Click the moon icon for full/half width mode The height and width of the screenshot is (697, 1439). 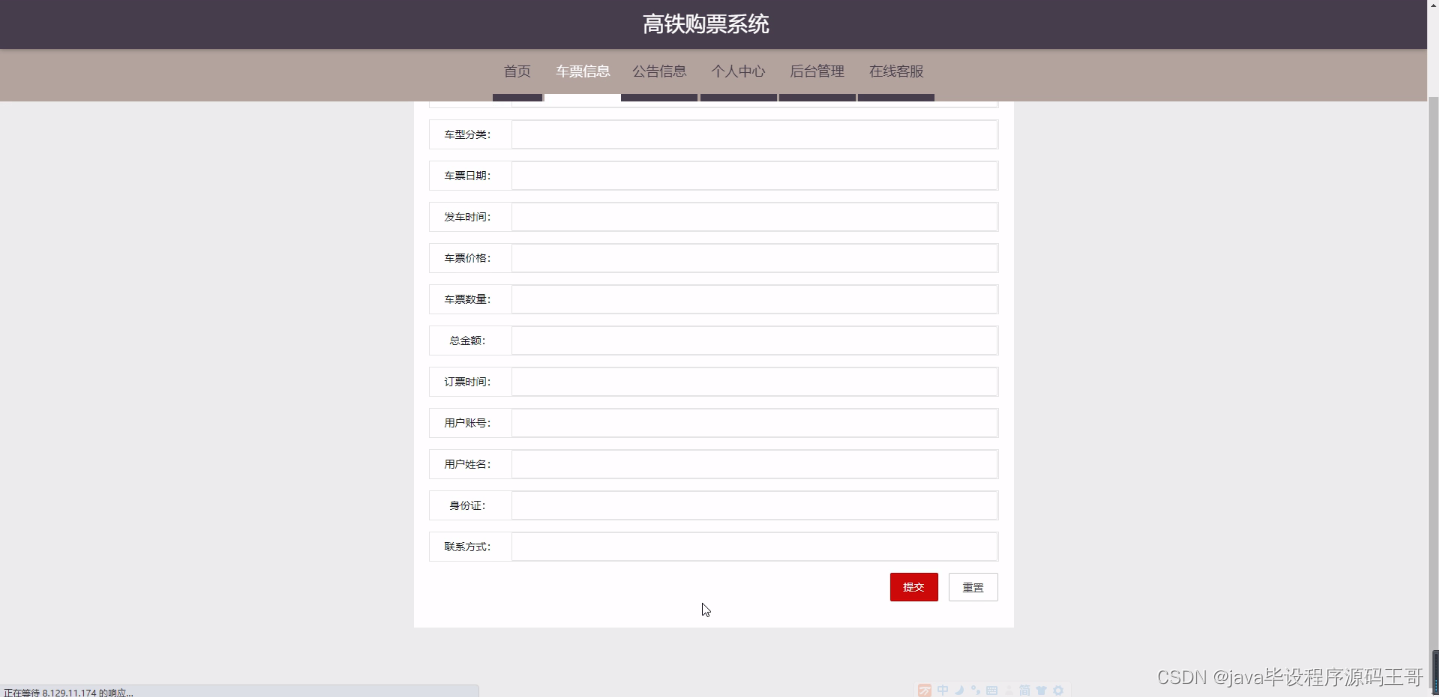tap(958, 690)
